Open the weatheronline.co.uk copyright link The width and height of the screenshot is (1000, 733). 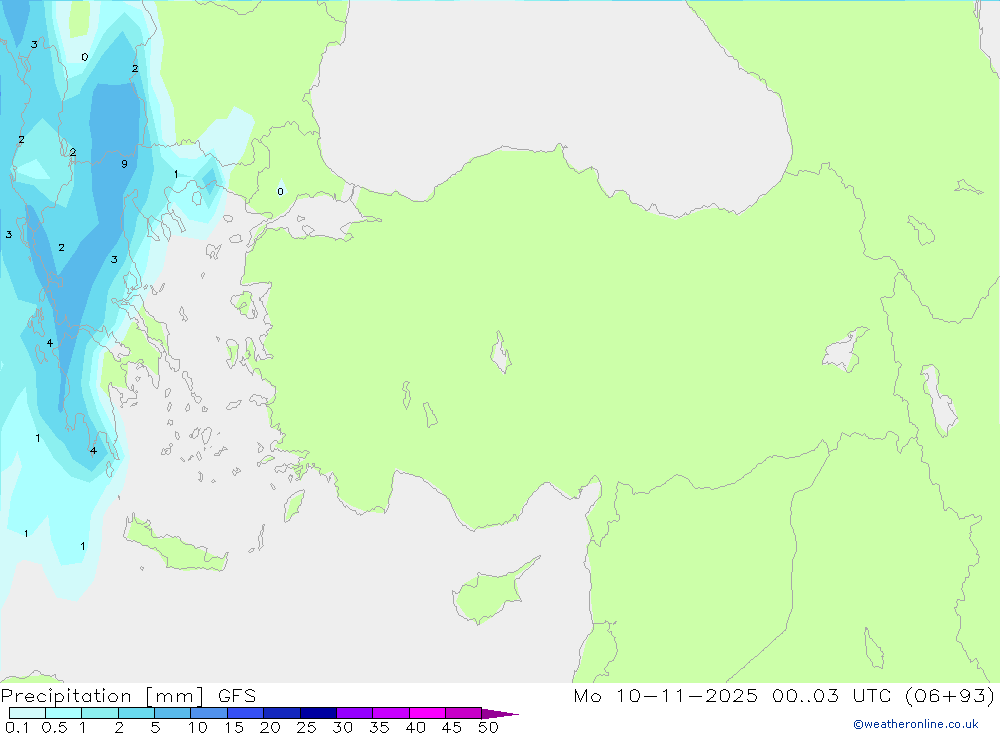[916, 724]
